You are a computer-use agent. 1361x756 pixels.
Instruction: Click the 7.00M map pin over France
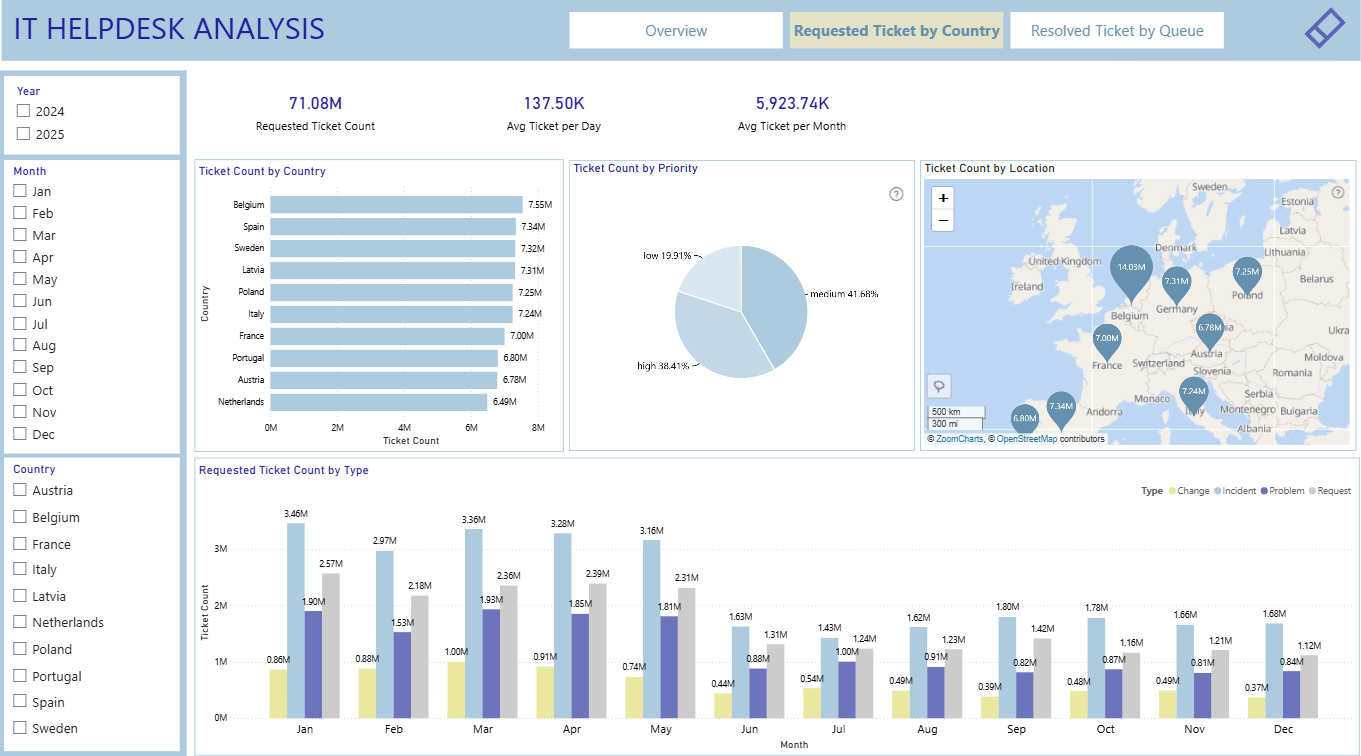pyautogui.click(x=1107, y=342)
